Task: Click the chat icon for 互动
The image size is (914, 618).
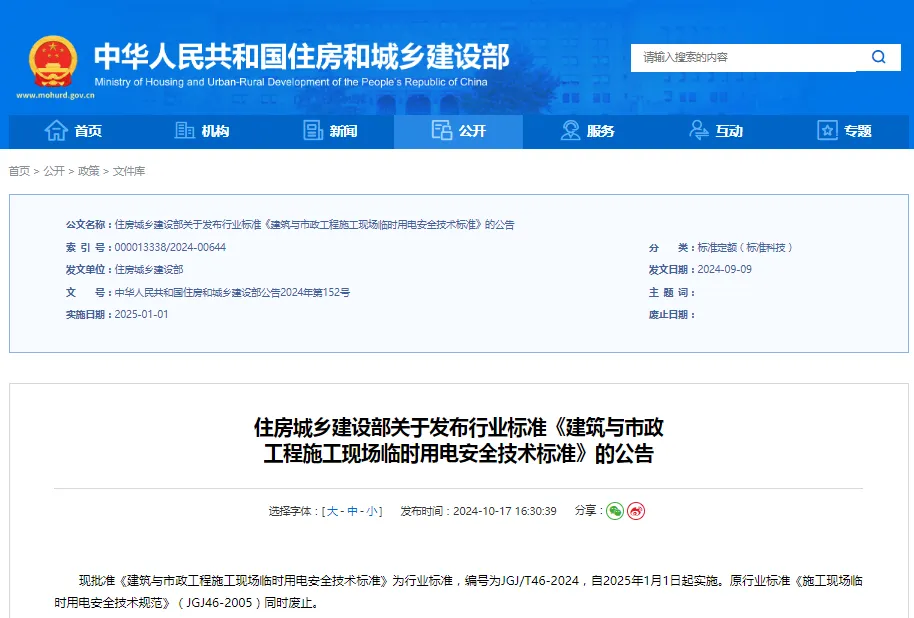Action: point(700,131)
